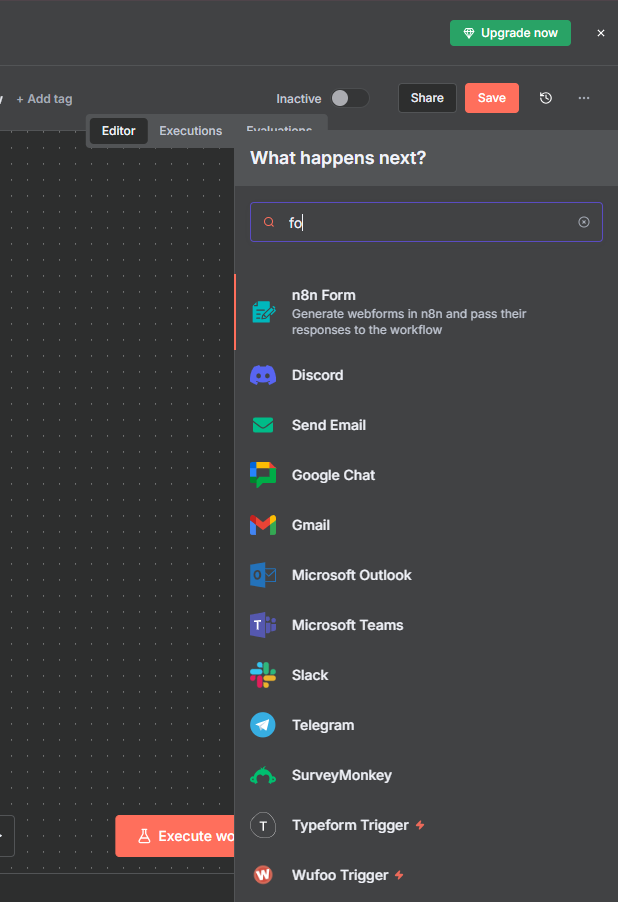Click the n8n Form node icon

pos(263,312)
